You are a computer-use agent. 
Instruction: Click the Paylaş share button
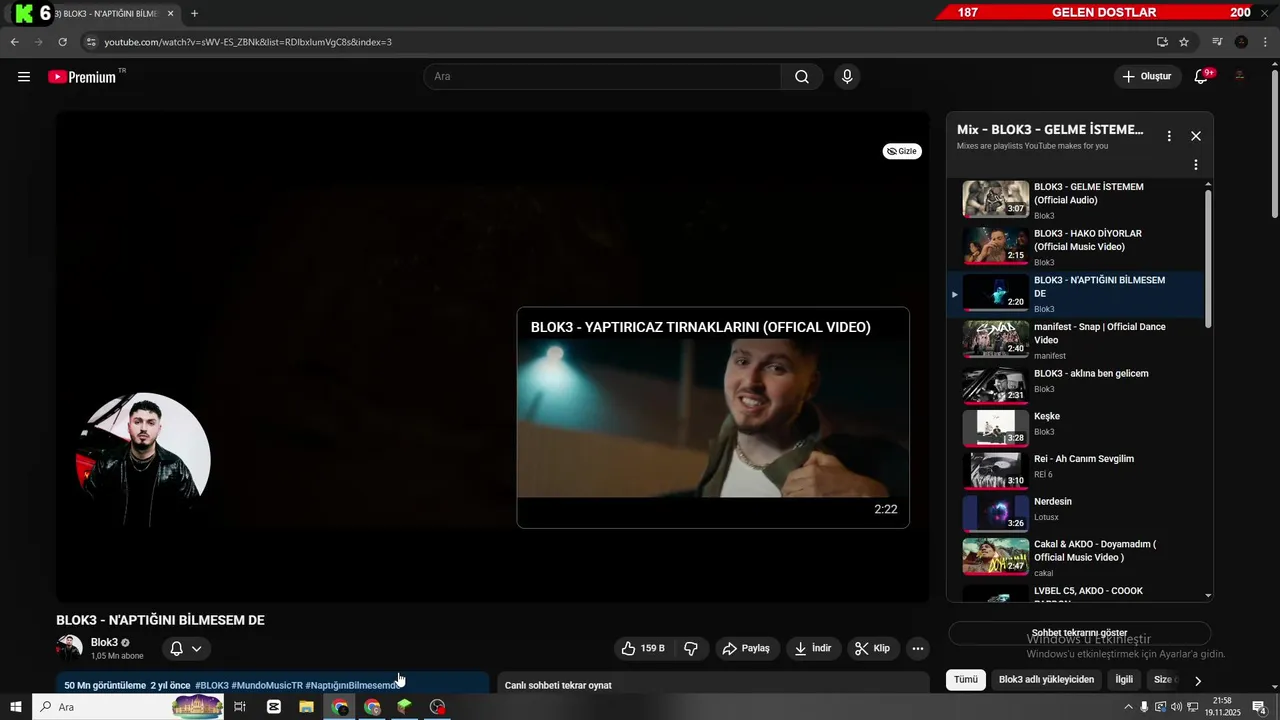[x=746, y=648]
